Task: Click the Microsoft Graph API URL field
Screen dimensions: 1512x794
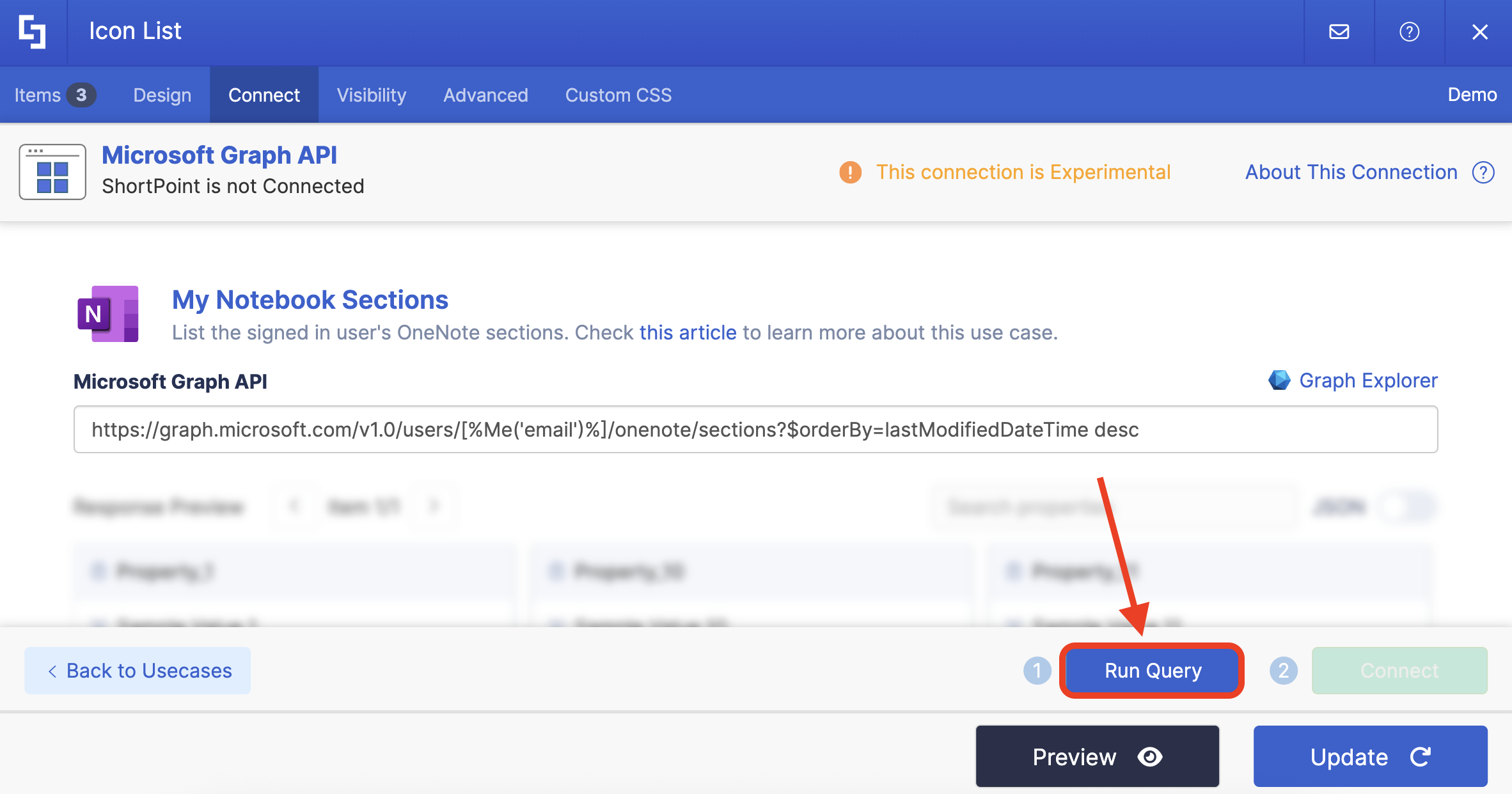Action: [755, 430]
